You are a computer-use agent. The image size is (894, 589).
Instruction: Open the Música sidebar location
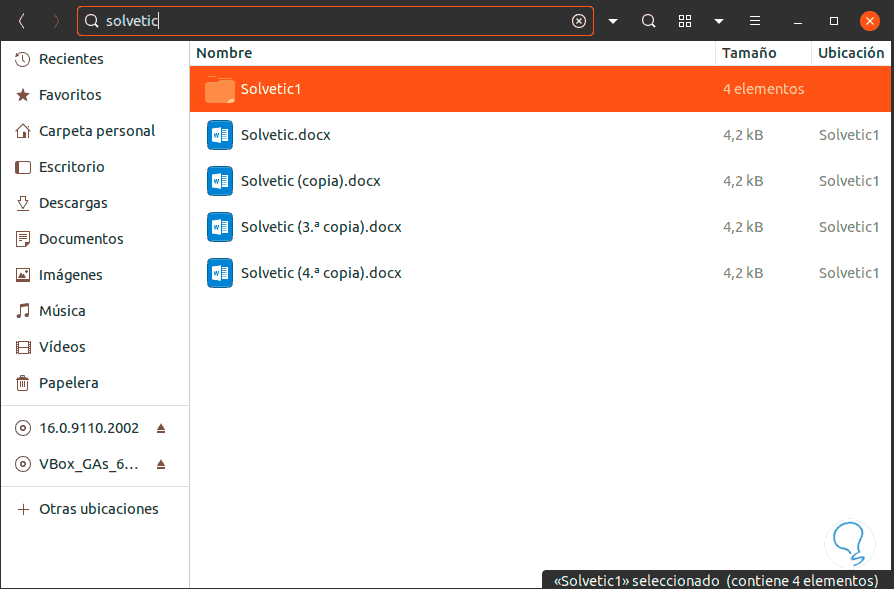pos(22,311)
